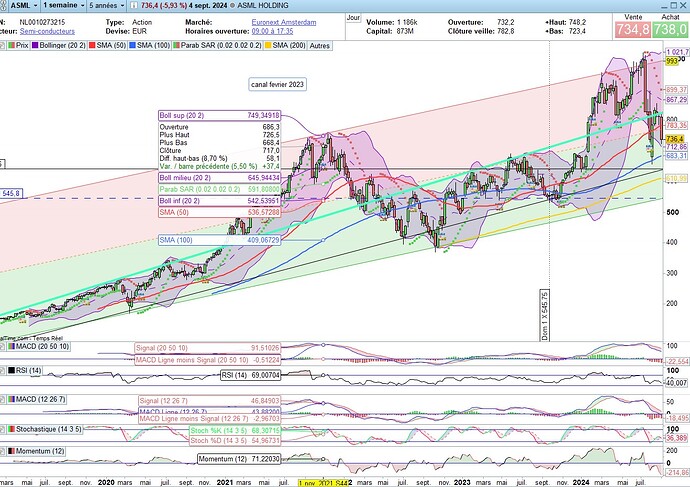Click the 'Stoch %D (14 3 5)' value box
The image size is (690, 487).
point(235,440)
